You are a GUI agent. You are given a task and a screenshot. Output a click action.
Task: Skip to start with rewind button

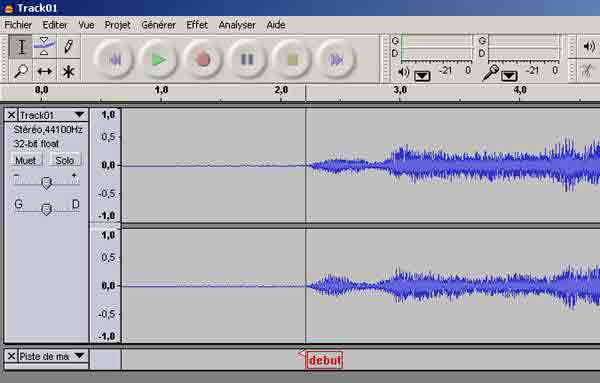(114, 60)
